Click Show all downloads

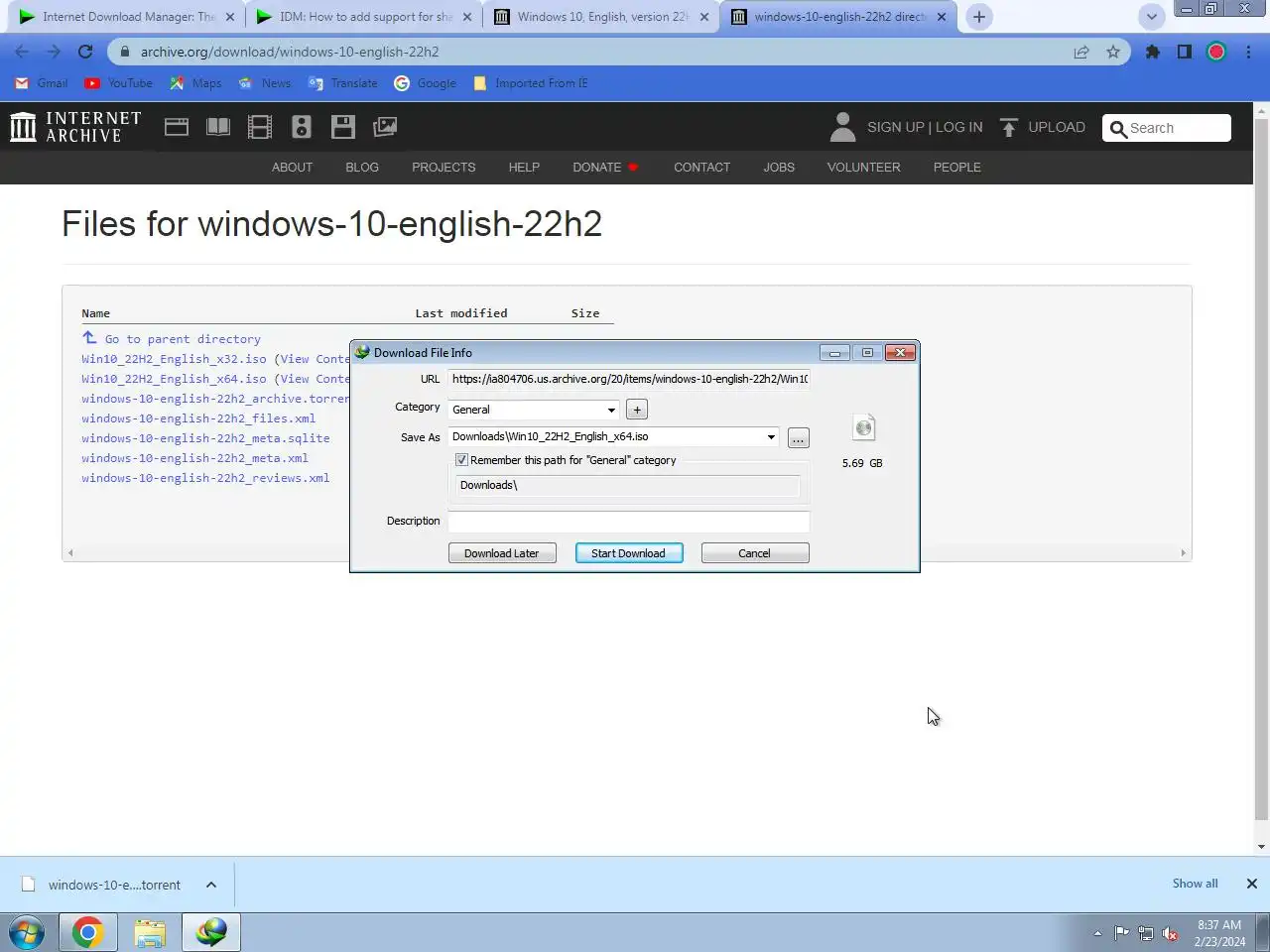1195,884
